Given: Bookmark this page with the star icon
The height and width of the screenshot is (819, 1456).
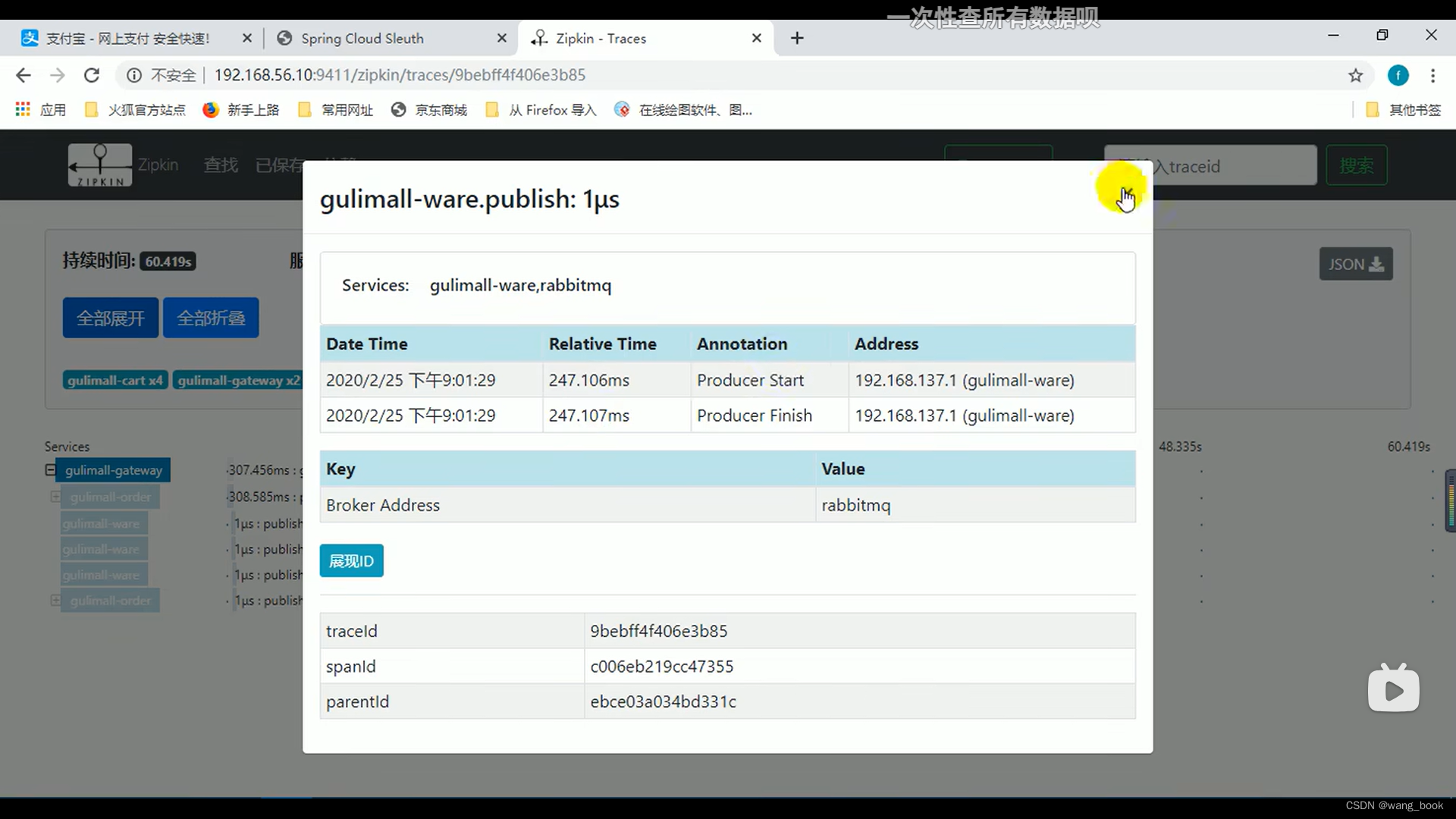Looking at the screenshot, I should 1355,75.
